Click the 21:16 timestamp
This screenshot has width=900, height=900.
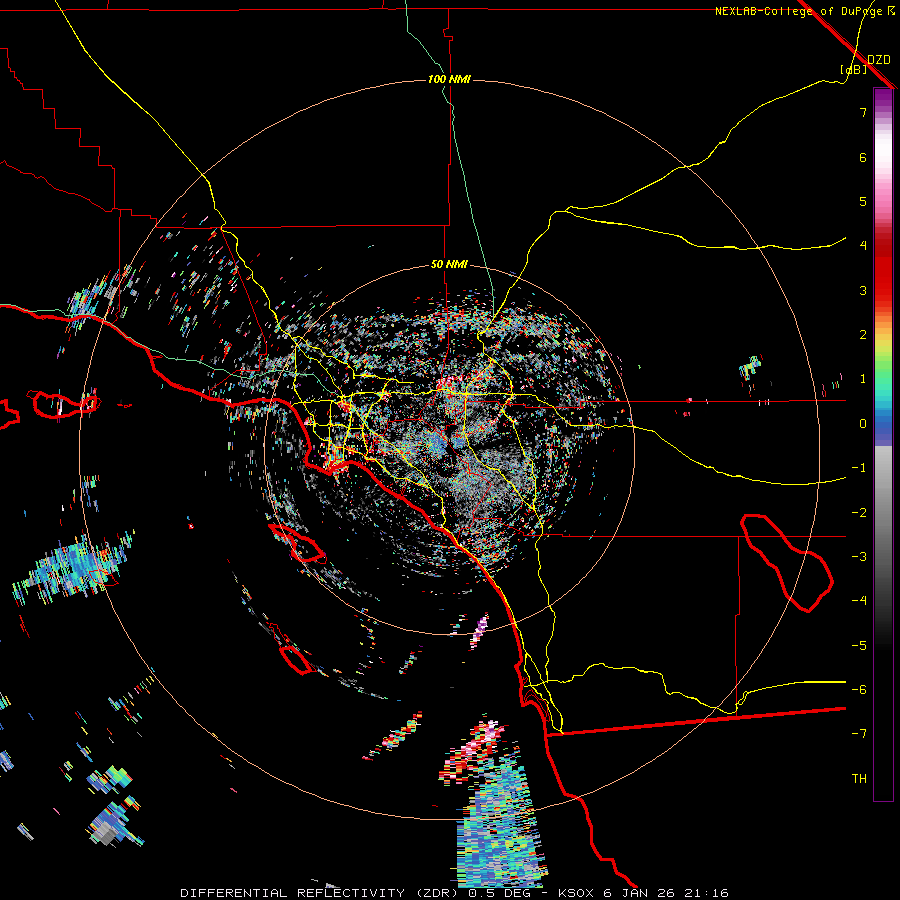[706, 893]
